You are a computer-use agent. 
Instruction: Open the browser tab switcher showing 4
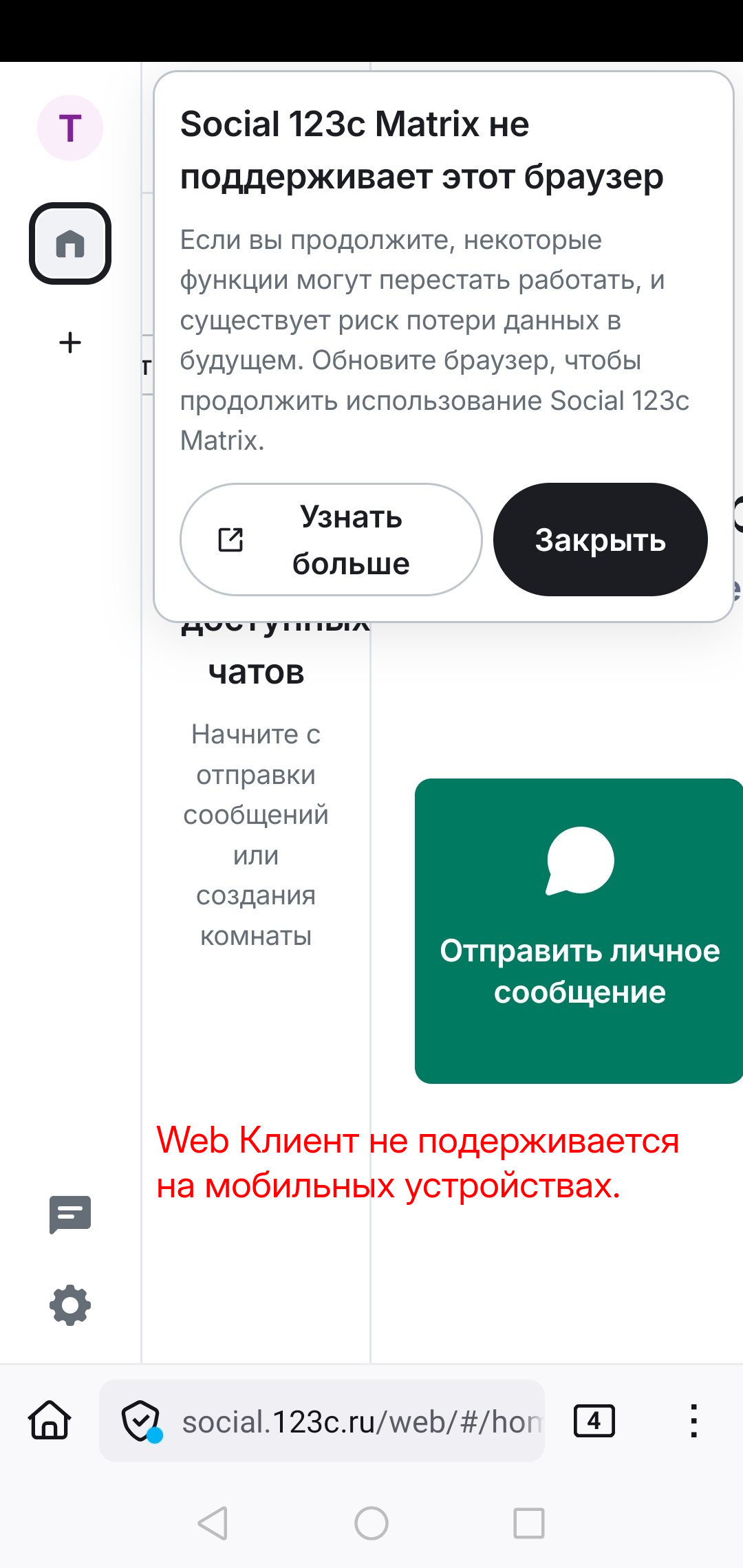click(x=594, y=1421)
